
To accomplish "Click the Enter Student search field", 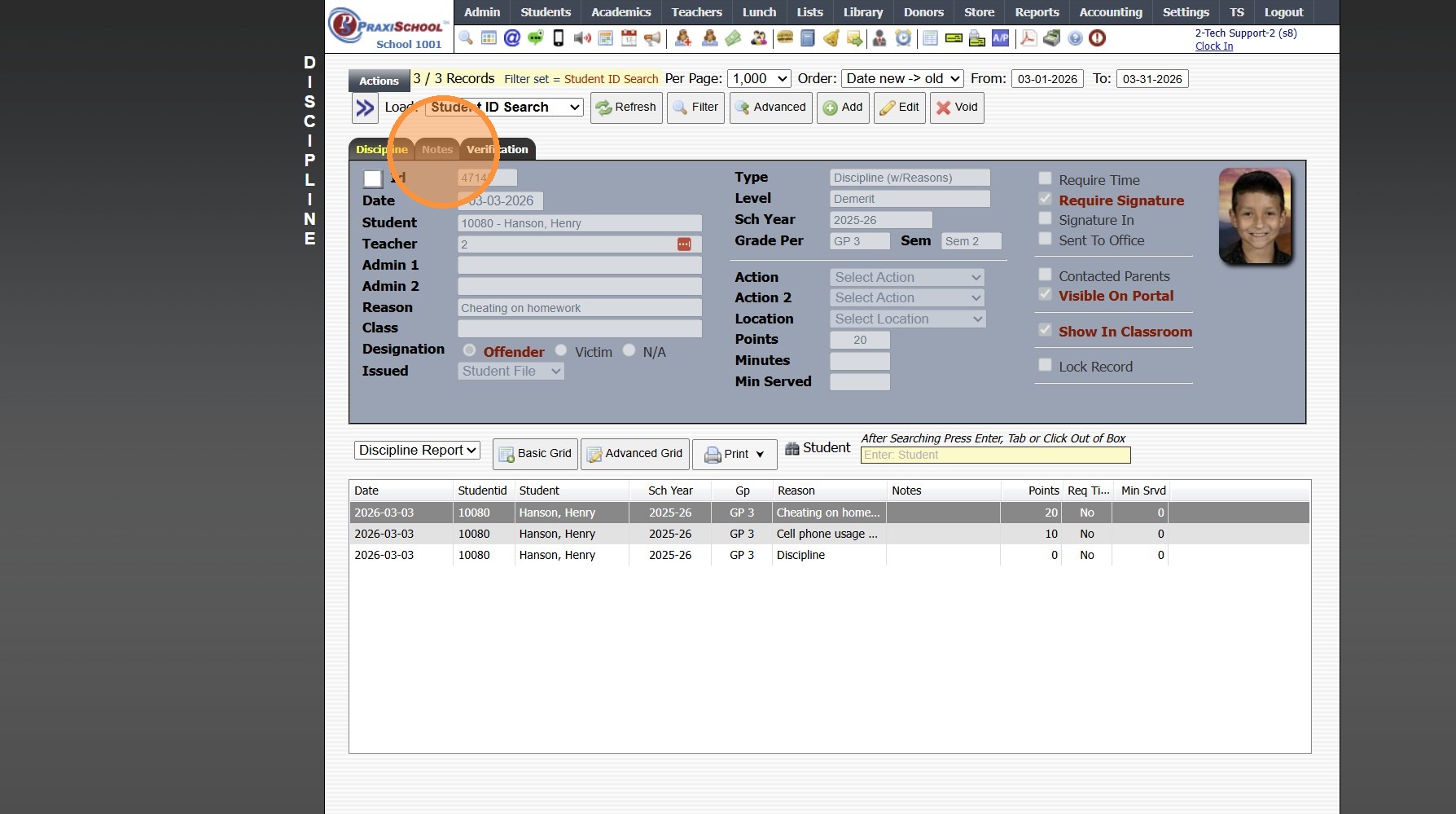I will 995,455.
